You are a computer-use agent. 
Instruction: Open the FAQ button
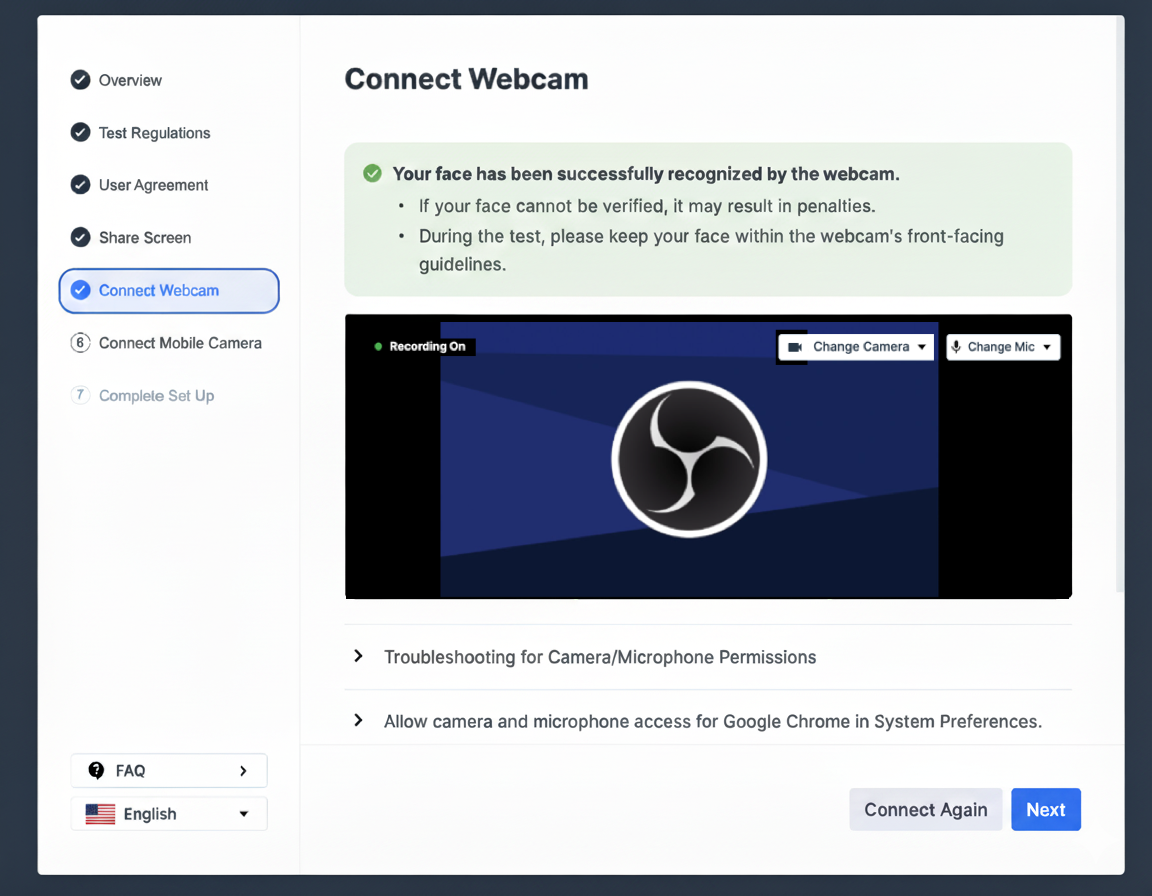(169, 770)
